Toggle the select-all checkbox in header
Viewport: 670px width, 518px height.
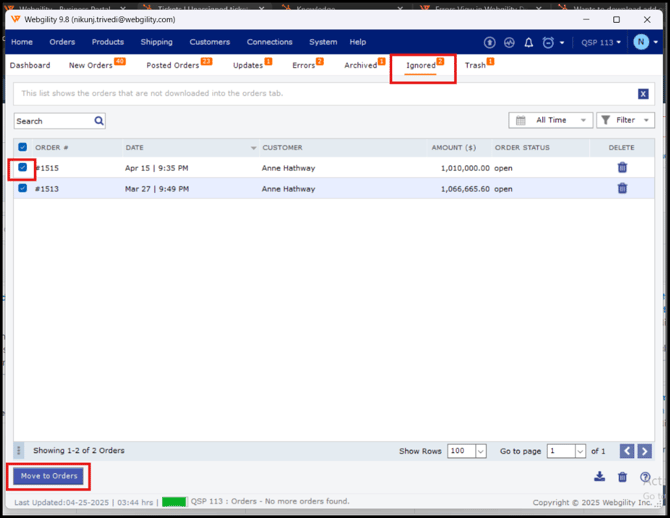pyautogui.click(x=23, y=147)
